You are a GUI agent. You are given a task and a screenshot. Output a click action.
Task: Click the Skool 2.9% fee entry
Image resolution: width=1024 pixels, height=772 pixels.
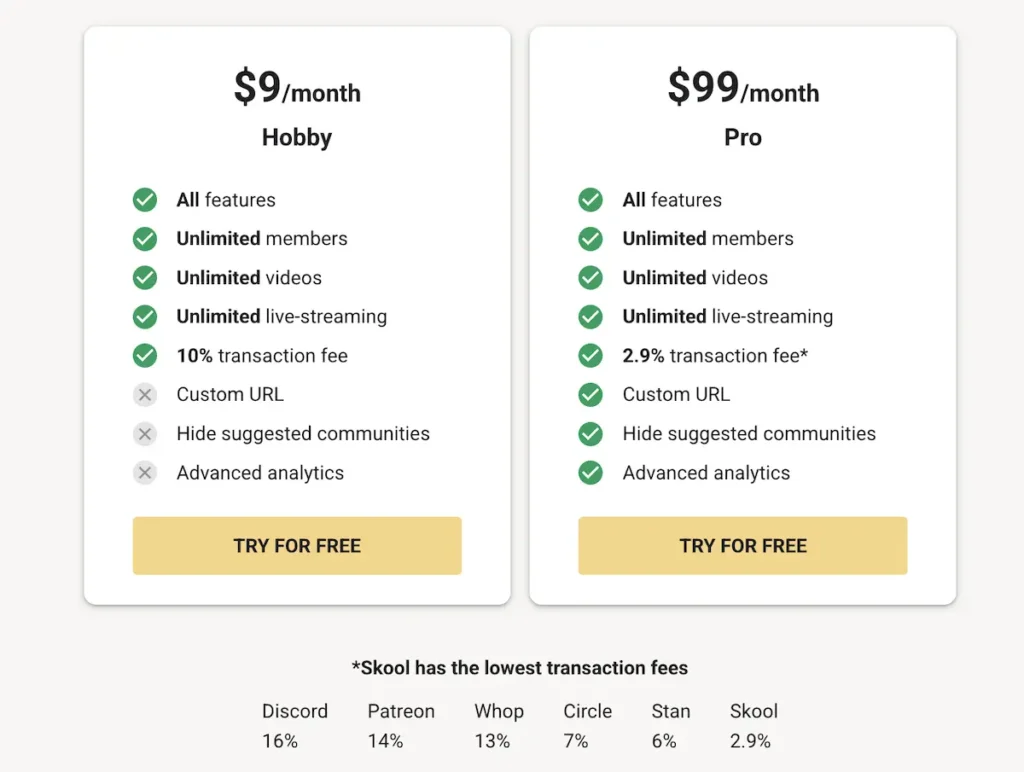click(753, 726)
